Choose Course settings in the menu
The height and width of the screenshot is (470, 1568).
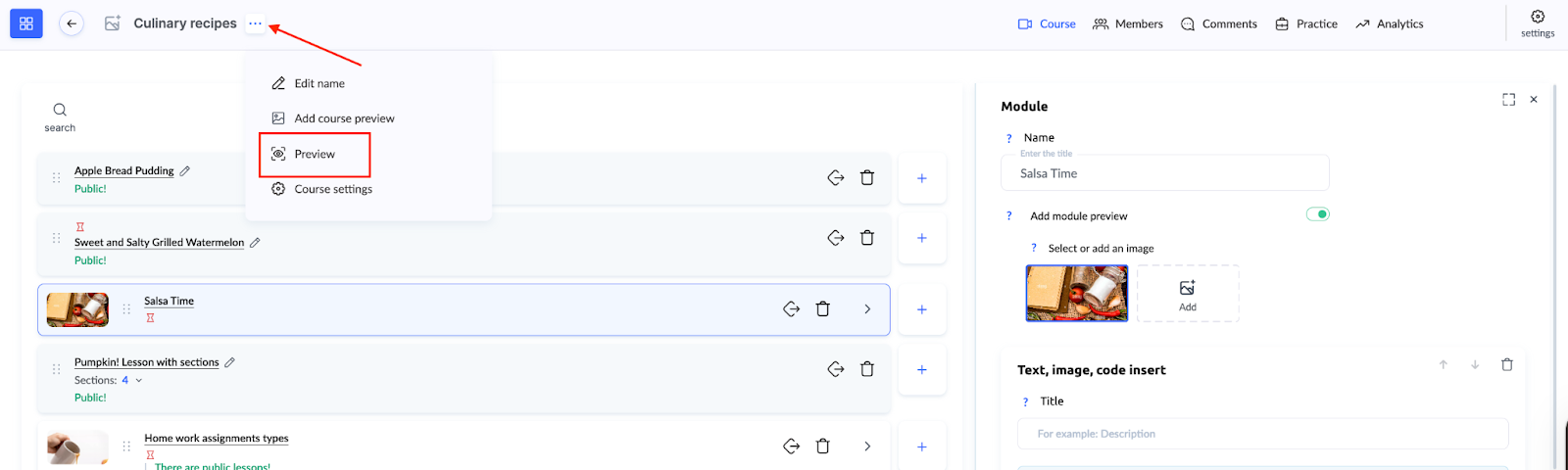pos(332,189)
